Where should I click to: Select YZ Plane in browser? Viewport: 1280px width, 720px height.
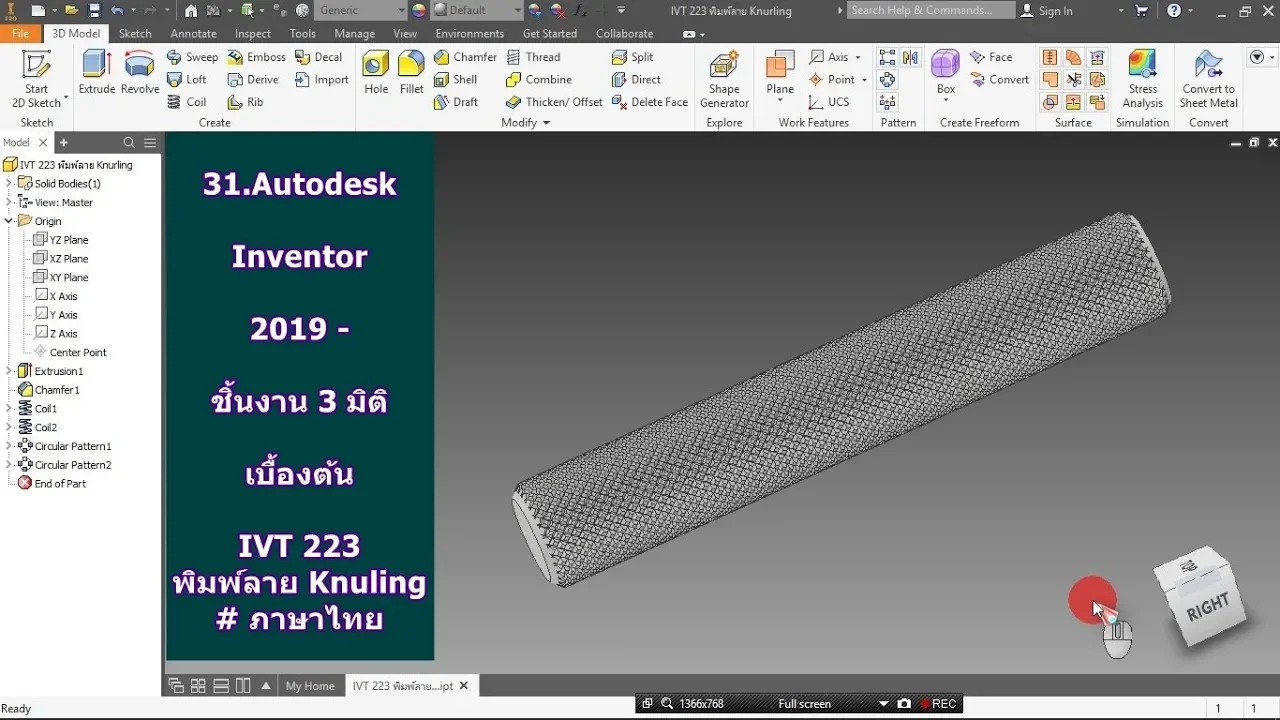coord(60,240)
